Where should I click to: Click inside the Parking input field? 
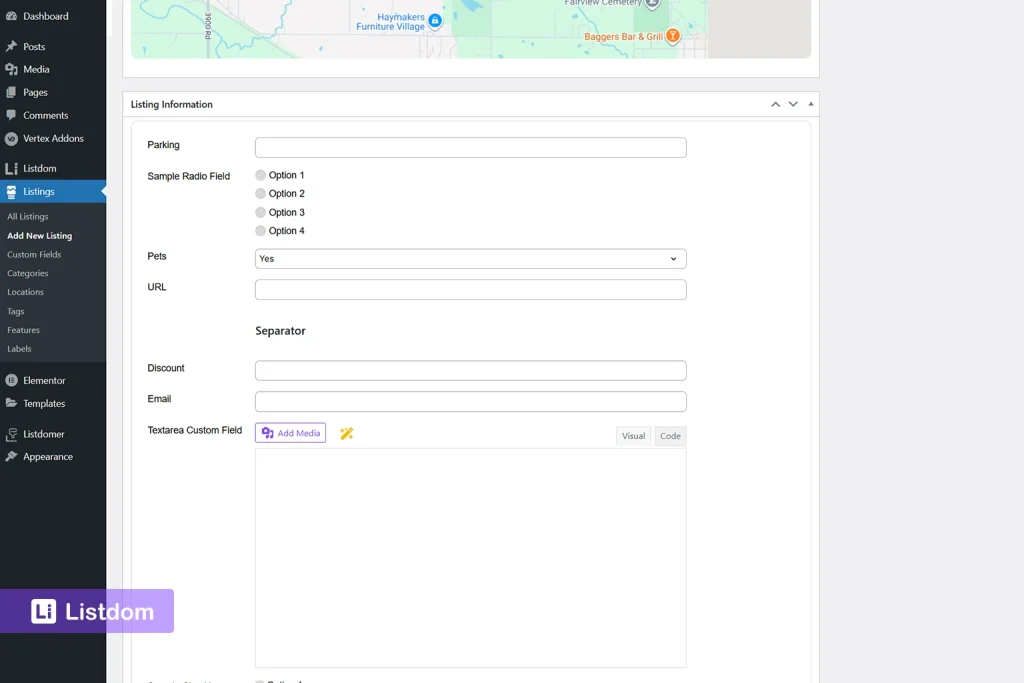click(x=470, y=146)
